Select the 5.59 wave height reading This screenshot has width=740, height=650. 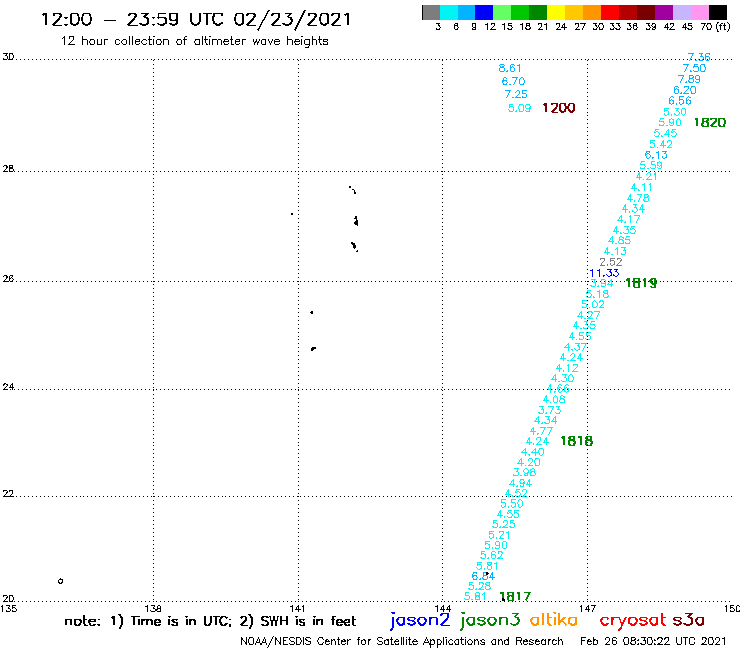[x=651, y=166]
